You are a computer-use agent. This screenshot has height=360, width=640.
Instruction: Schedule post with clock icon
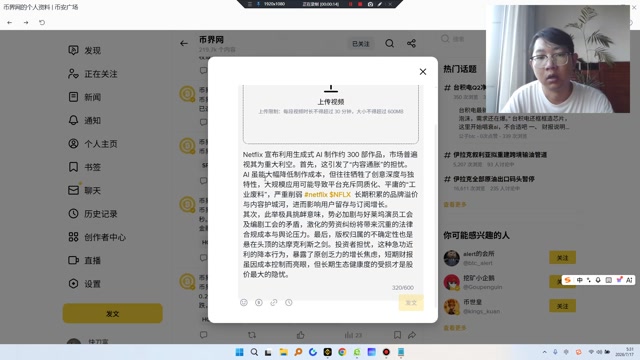pos(289,302)
